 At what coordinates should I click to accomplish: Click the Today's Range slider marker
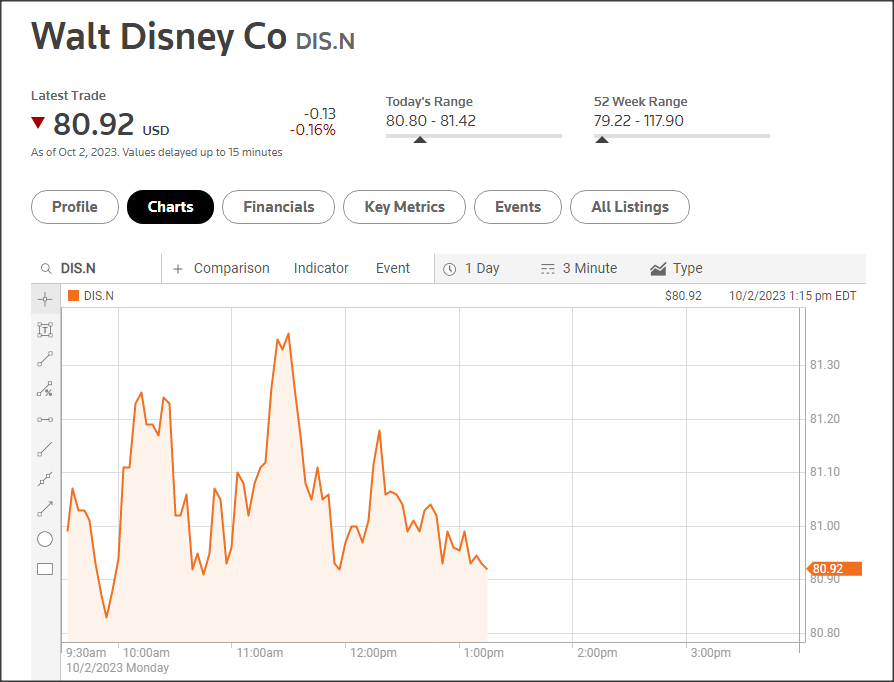[420, 140]
